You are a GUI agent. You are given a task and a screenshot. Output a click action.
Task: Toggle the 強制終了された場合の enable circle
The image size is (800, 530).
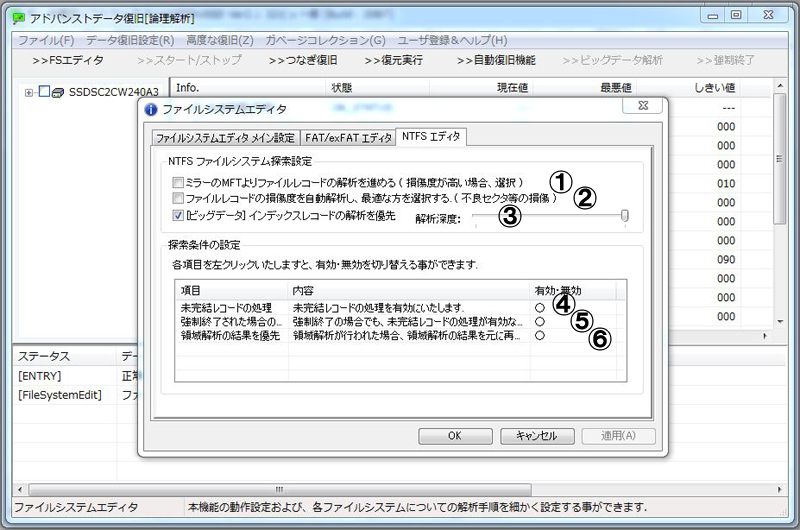(x=540, y=322)
